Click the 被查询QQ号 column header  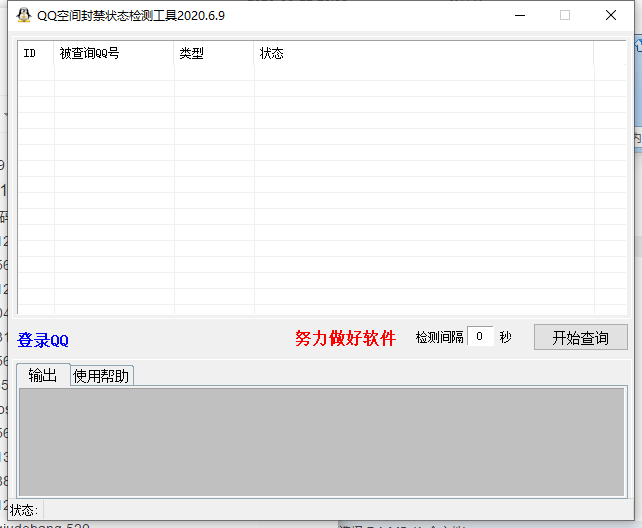tap(114, 53)
